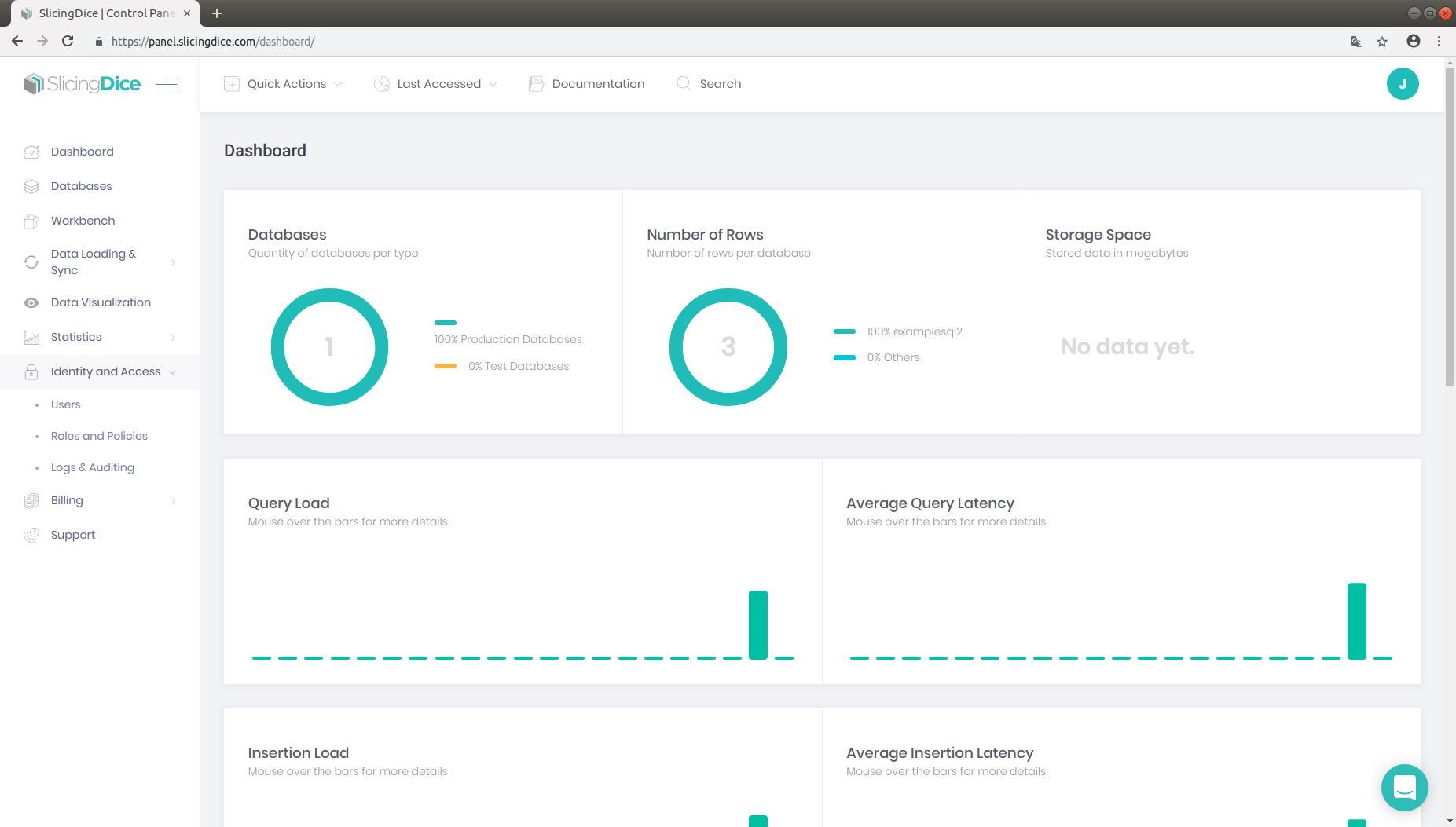Open the user avatar J menu
The image size is (1456, 827).
tap(1403, 84)
